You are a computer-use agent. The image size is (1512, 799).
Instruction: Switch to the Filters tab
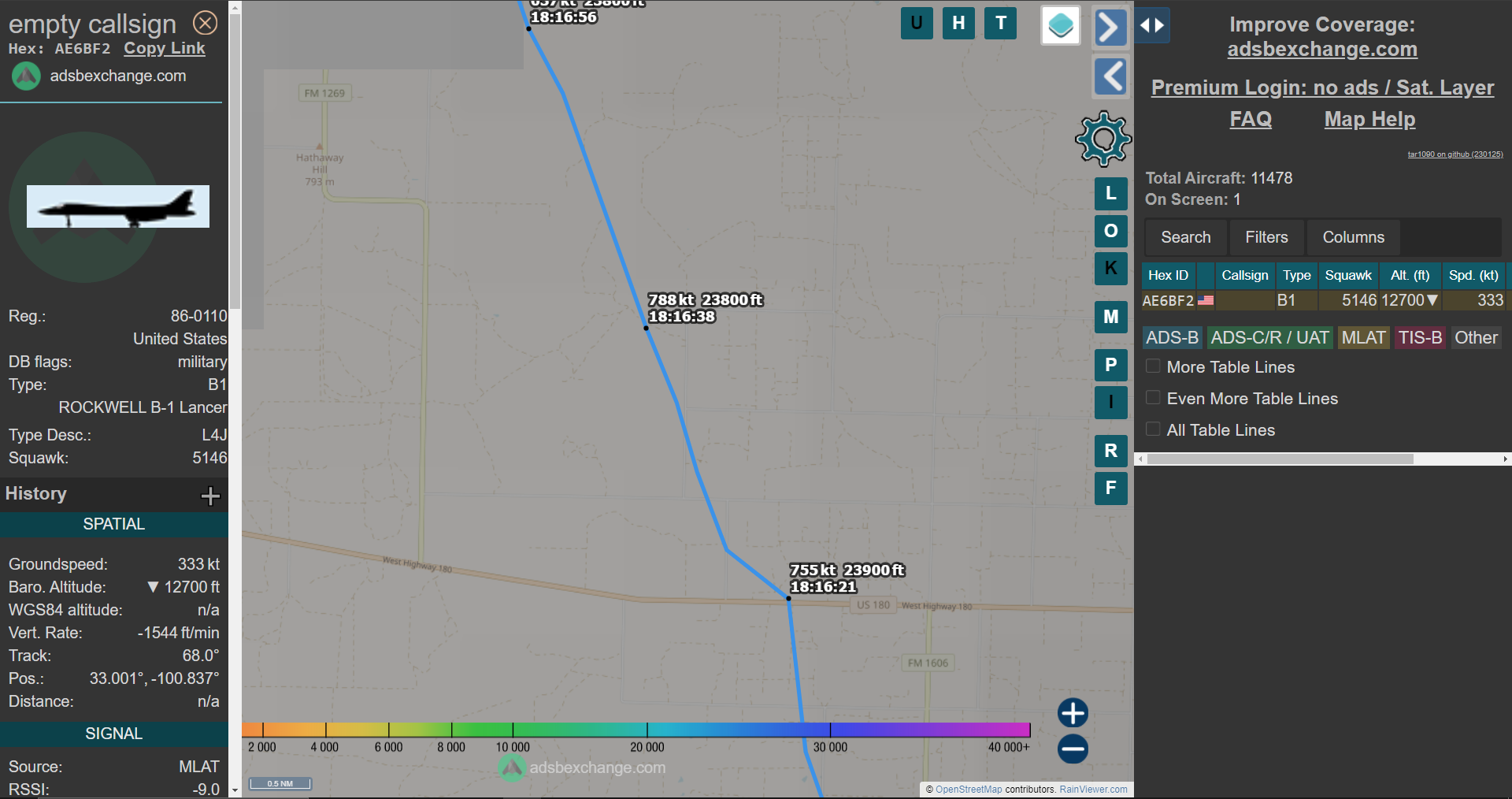coord(1266,237)
